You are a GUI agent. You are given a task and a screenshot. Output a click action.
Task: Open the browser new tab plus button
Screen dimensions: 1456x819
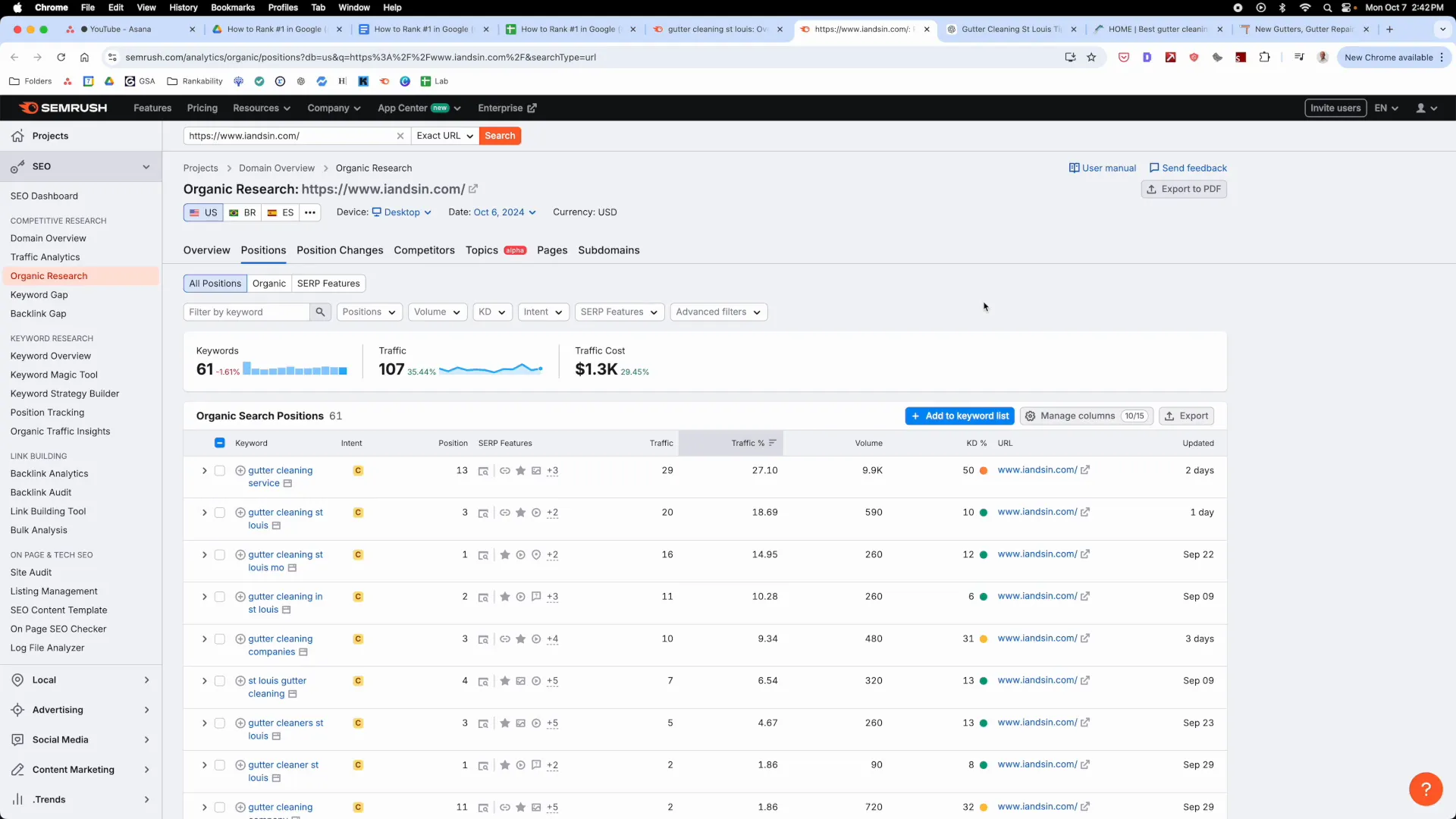(x=1389, y=29)
